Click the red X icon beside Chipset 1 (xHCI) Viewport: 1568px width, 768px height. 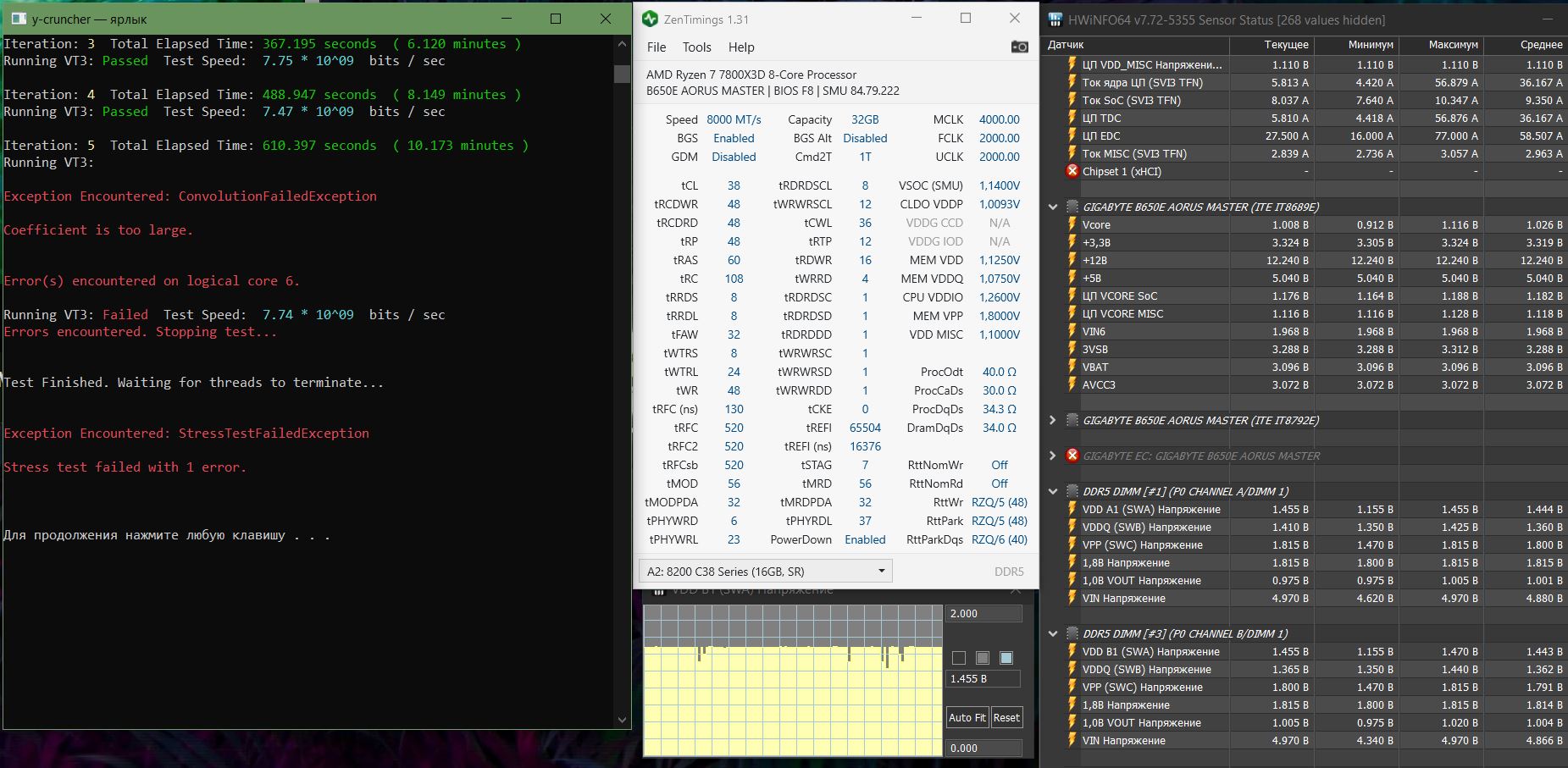[1072, 171]
